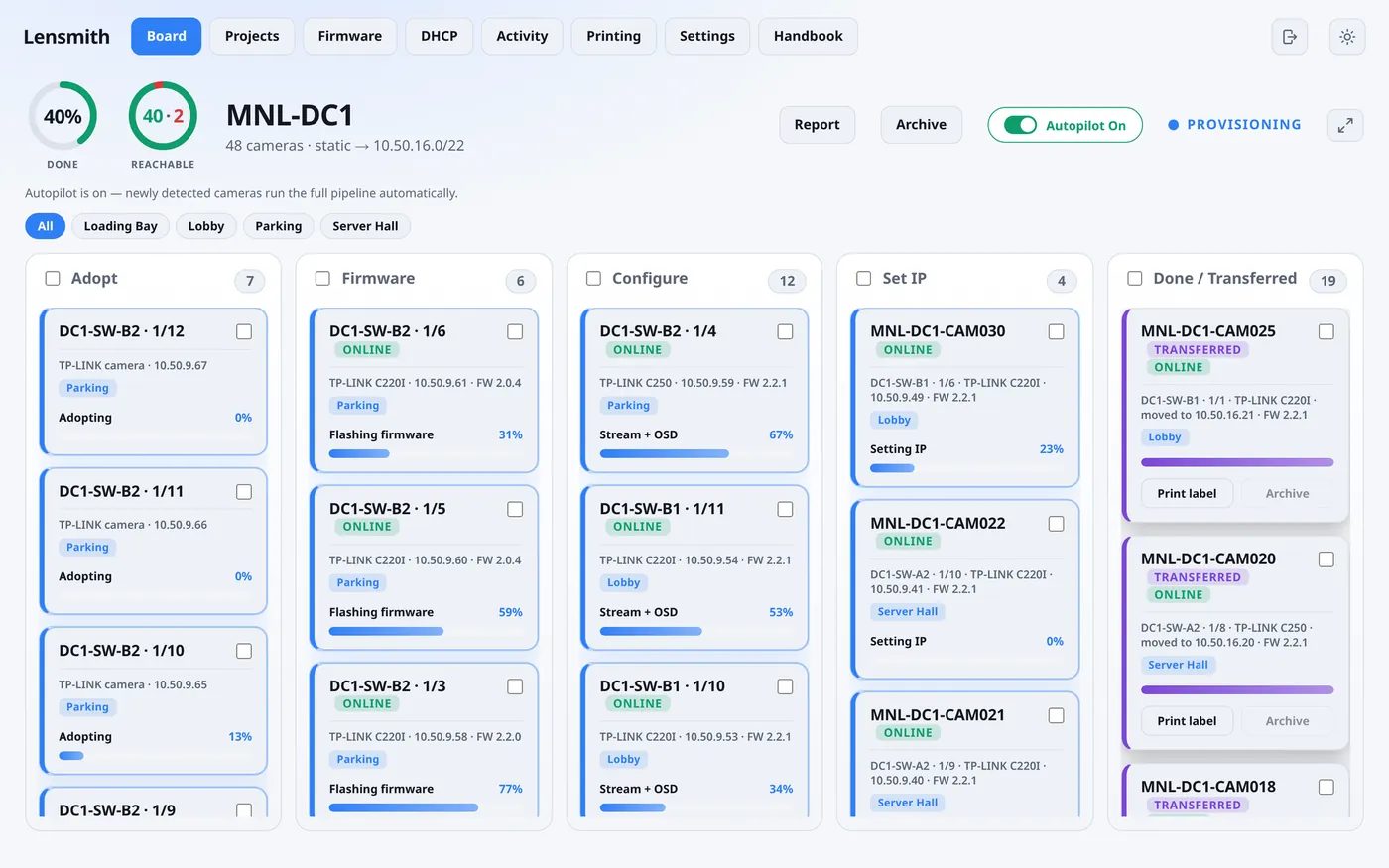The height and width of the screenshot is (868, 1389).
Task: Select all cards in Adopt column
Action: pos(53,279)
